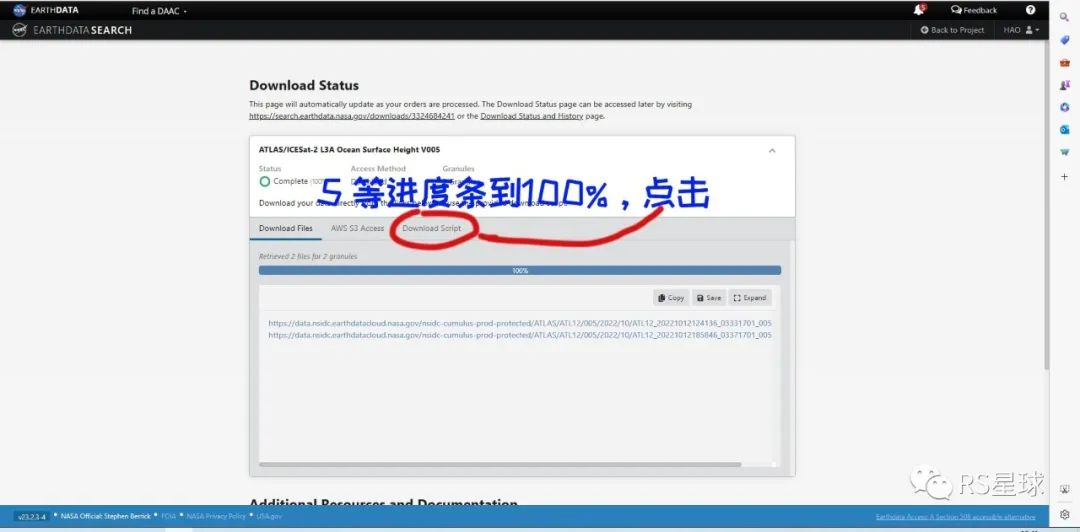Open the HAO user account menu
The height and width of the screenshot is (532, 1080).
coord(1021,30)
